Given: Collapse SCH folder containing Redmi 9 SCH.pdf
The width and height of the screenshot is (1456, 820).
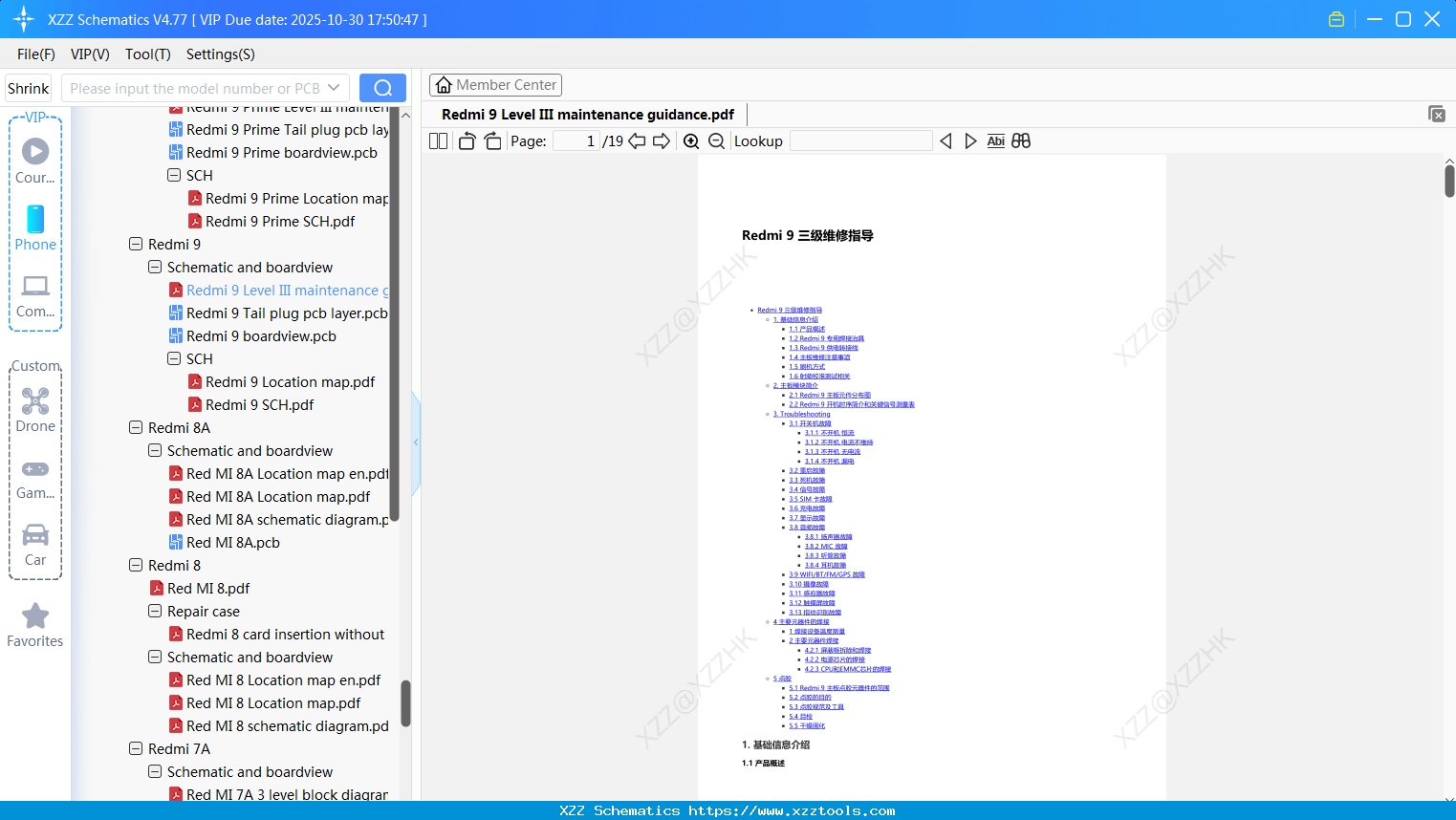Looking at the screenshot, I should tap(174, 358).
